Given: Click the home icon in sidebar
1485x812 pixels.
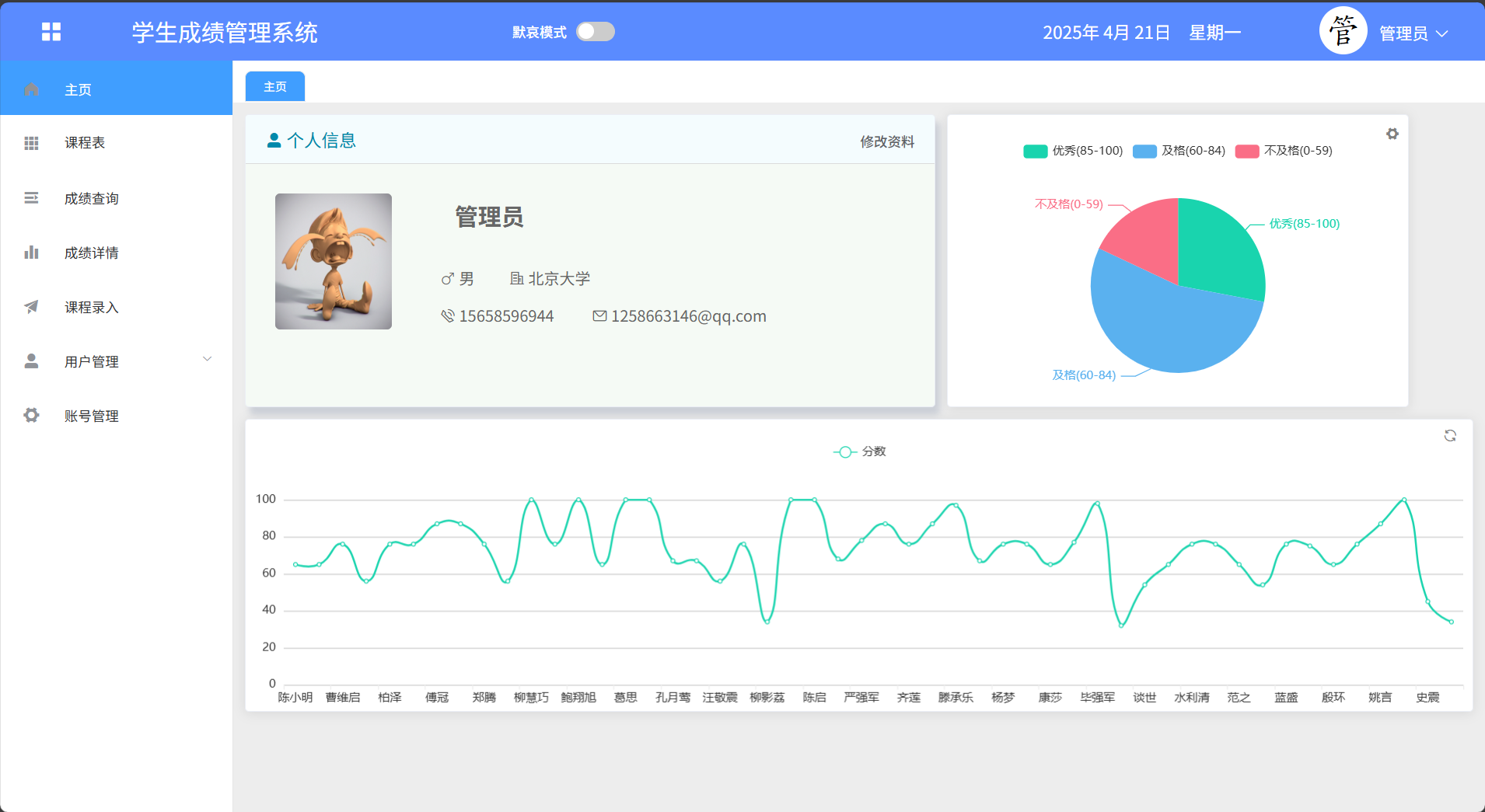Looking at the screenshot, I should tap(31, 89).
